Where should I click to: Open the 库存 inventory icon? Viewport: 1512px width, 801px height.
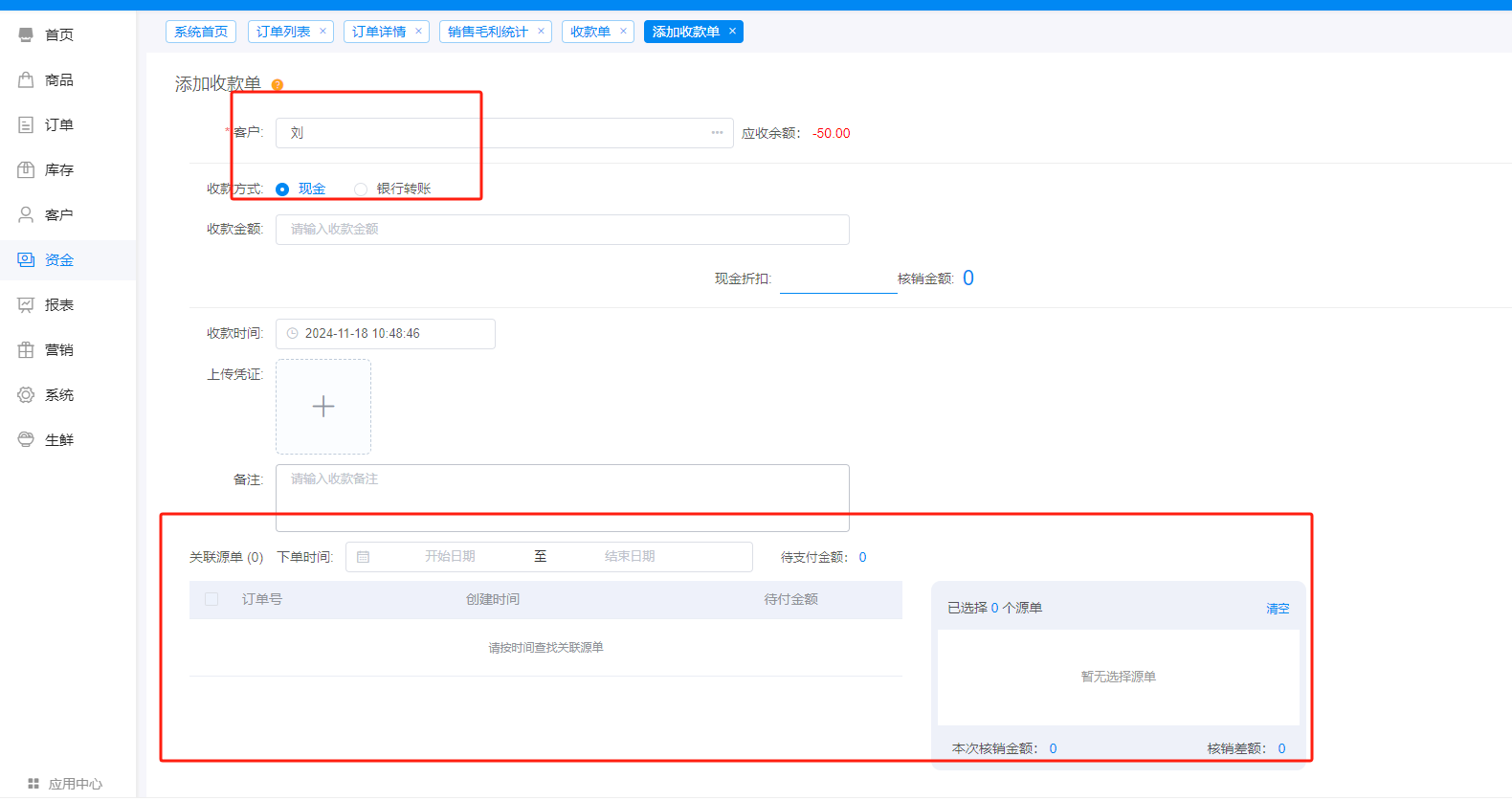[x=26, y=169]
